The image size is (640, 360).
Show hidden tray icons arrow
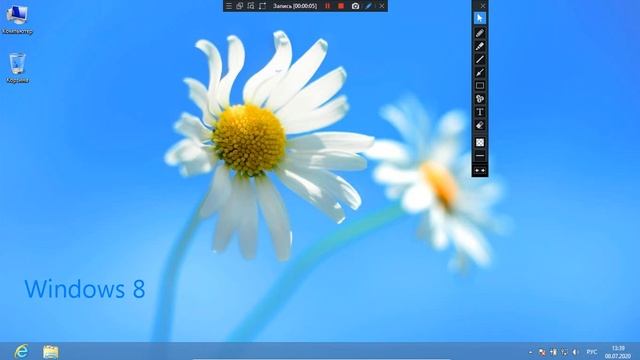531,352
